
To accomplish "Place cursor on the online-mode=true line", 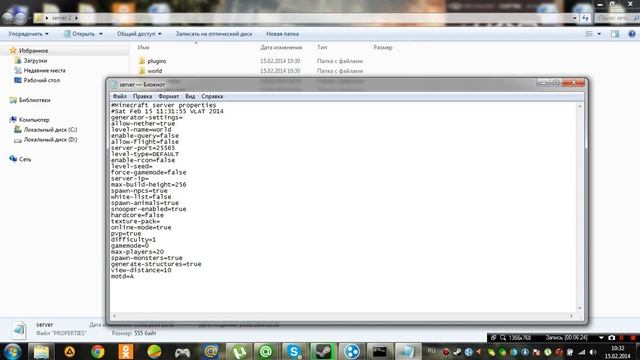I will [x=141, y=227].
